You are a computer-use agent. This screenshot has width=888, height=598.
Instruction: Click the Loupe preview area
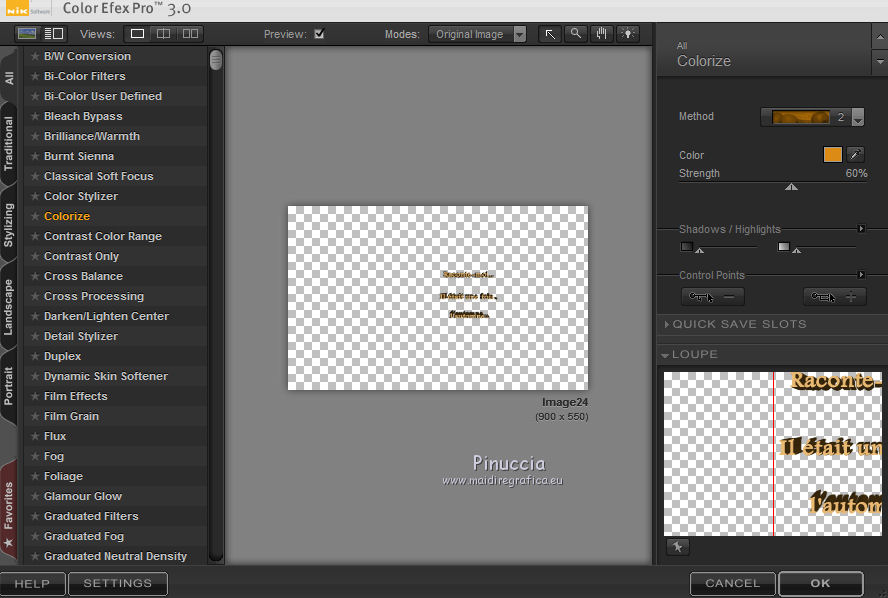pos(772,454)
